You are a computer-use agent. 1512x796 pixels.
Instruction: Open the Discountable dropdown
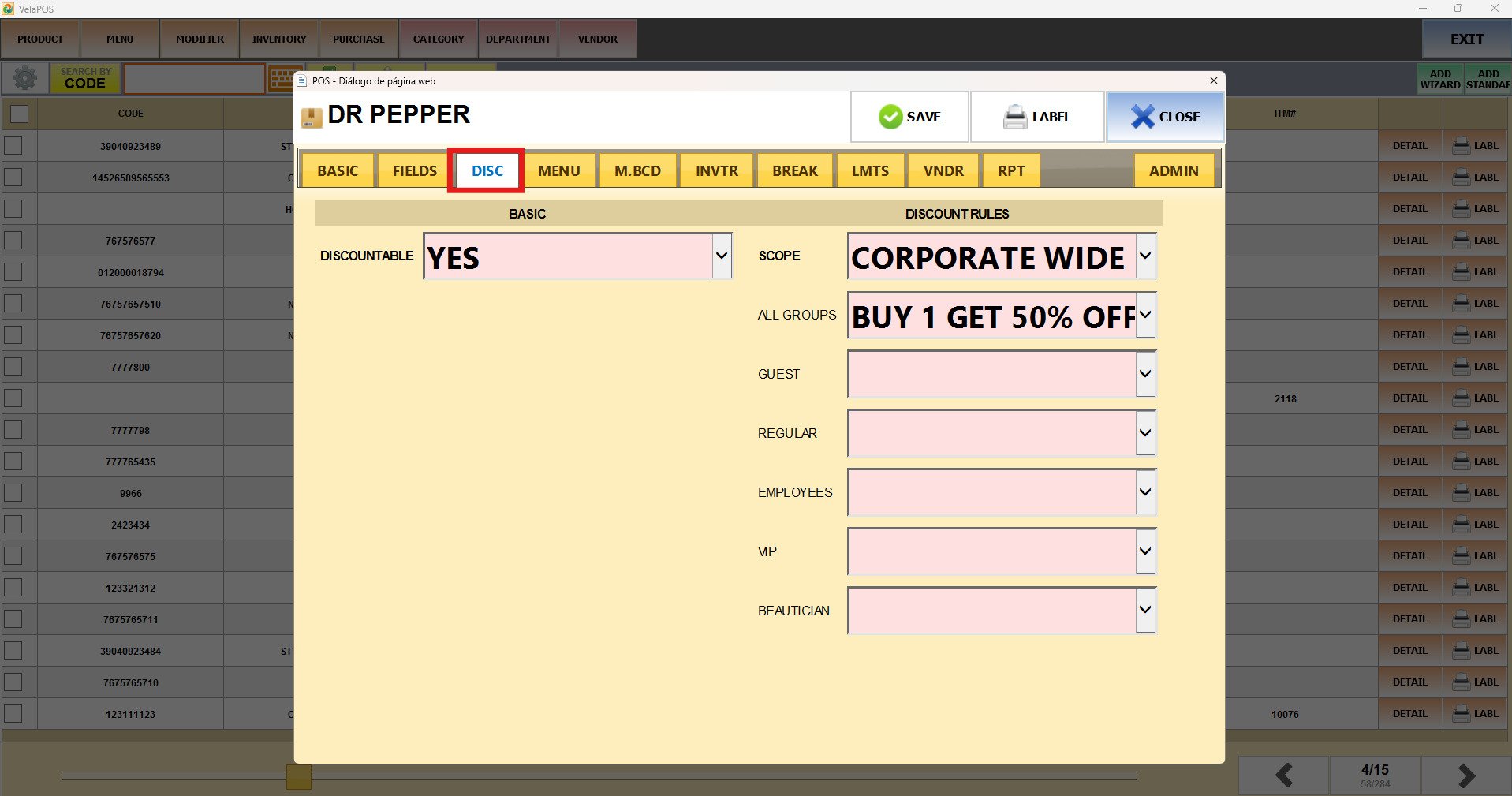coord(721,256)
